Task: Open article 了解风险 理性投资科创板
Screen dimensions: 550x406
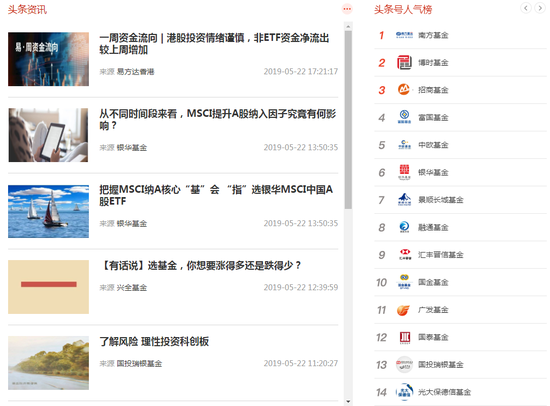Action: (x=154, y=341)
